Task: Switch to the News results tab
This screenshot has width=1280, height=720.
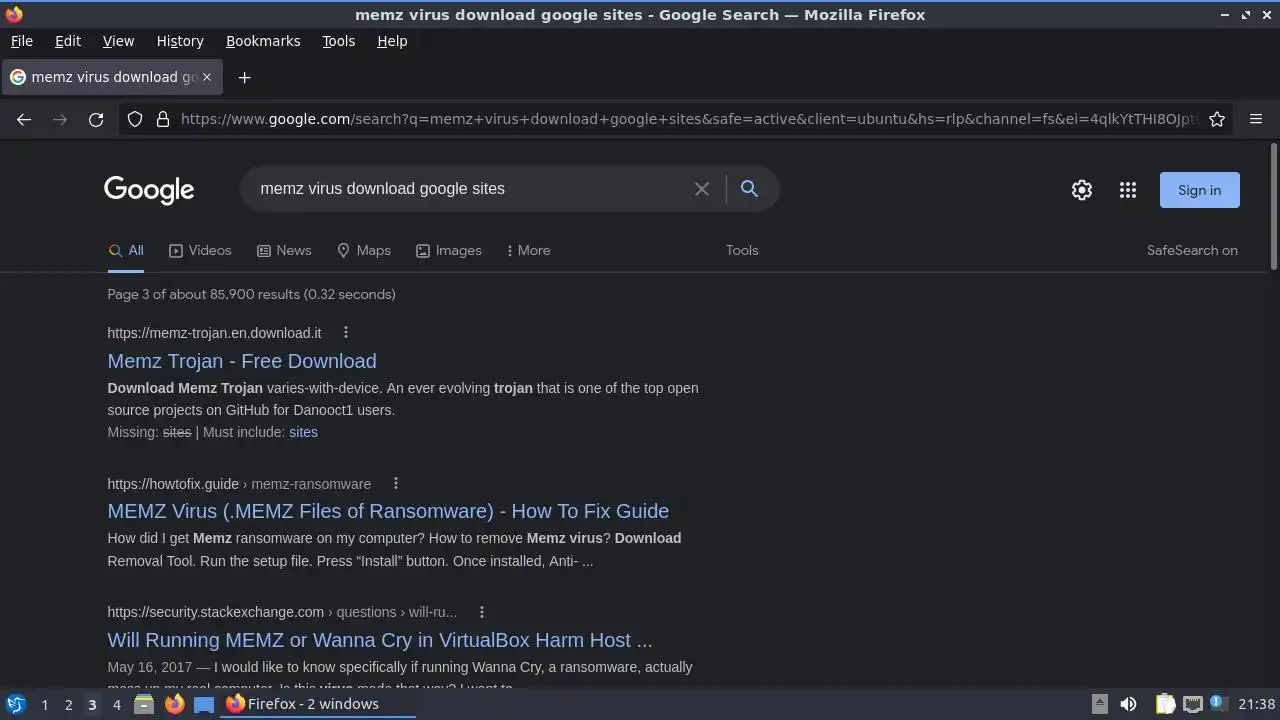Action: [284, 250]
